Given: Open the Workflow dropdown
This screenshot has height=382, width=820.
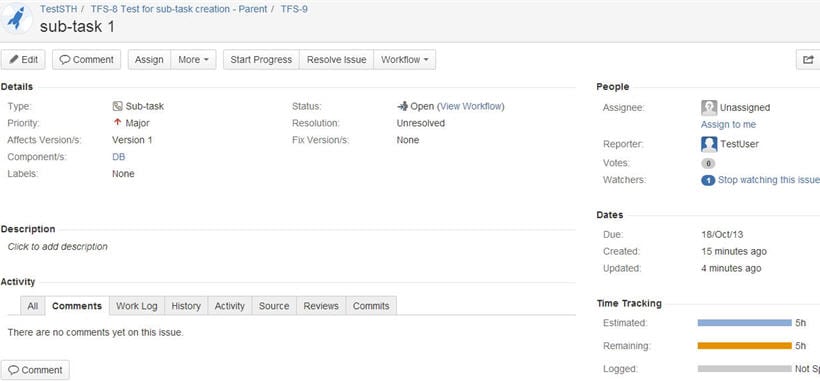Looking at the screenshot, I should pyautogui.click(x=405, y=60).
